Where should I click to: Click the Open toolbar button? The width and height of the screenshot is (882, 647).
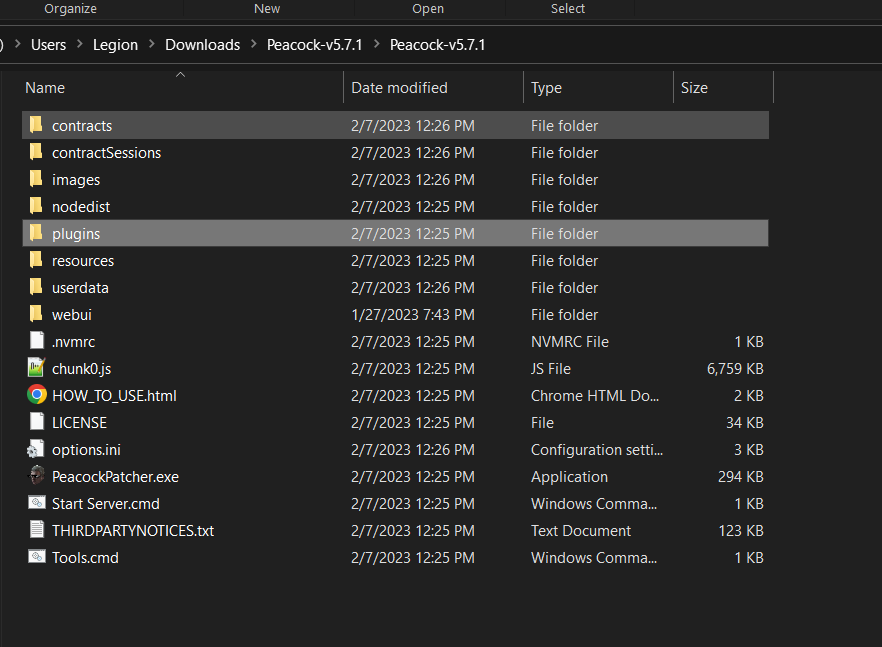coord(428,8)
